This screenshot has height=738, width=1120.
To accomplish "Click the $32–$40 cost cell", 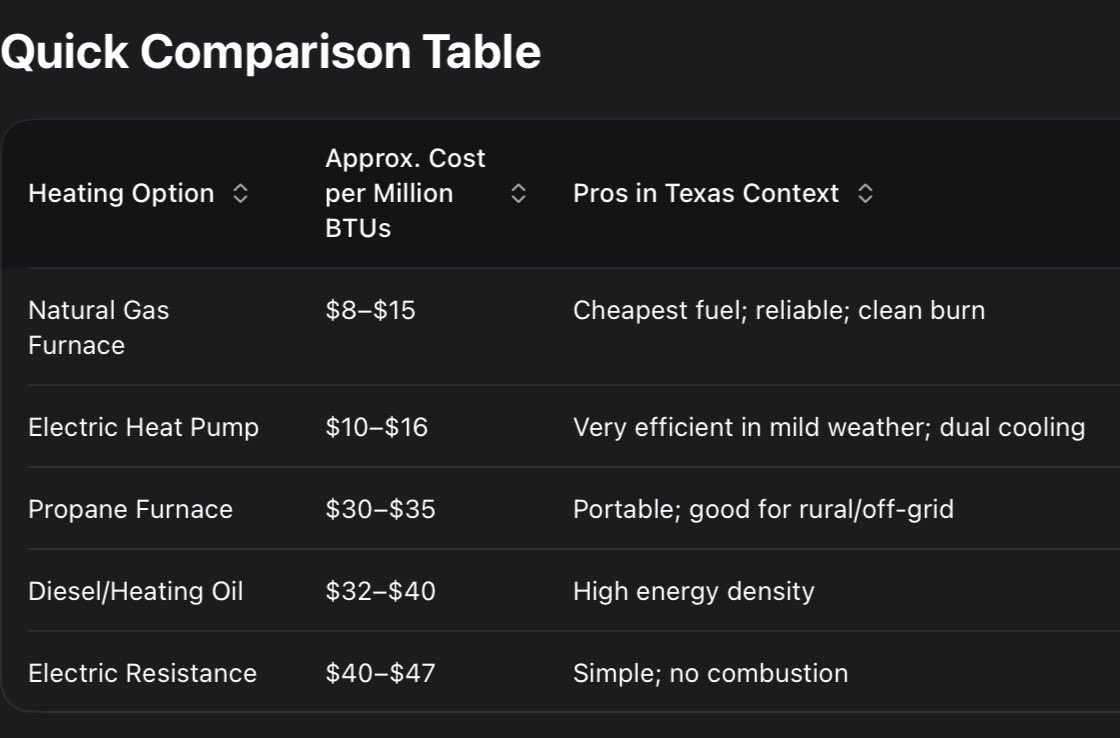I will [380, 591].
